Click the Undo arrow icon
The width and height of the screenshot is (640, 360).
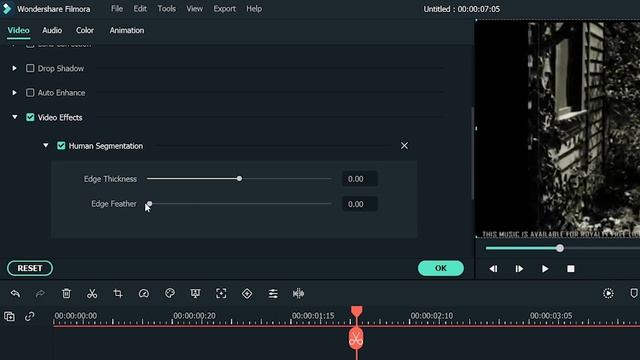[x=15, y=293]
